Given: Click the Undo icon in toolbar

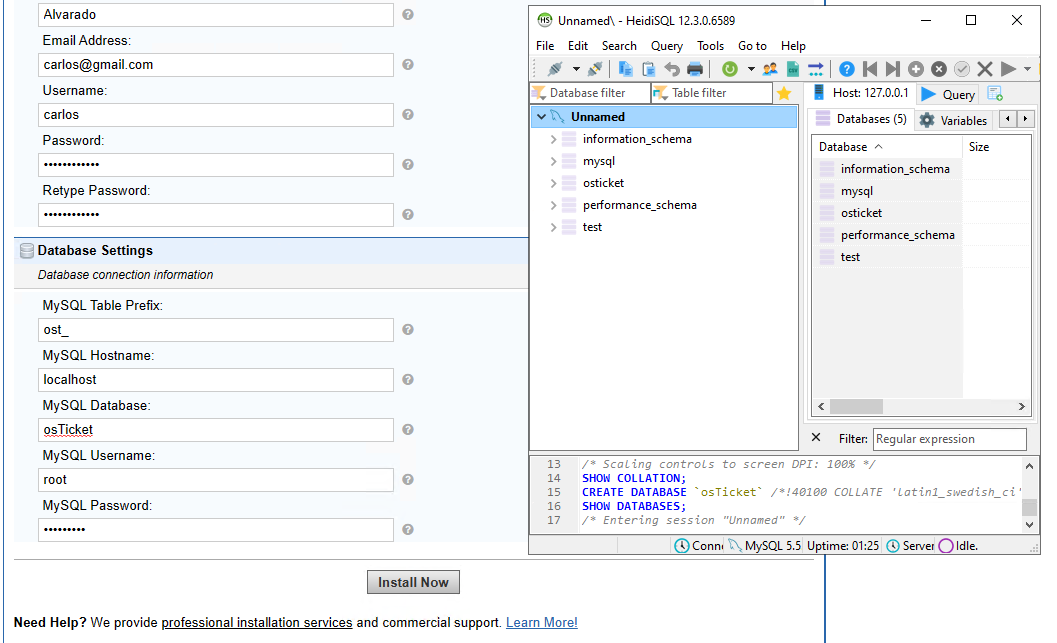Looking at the screenshot, I should [672, 70].
